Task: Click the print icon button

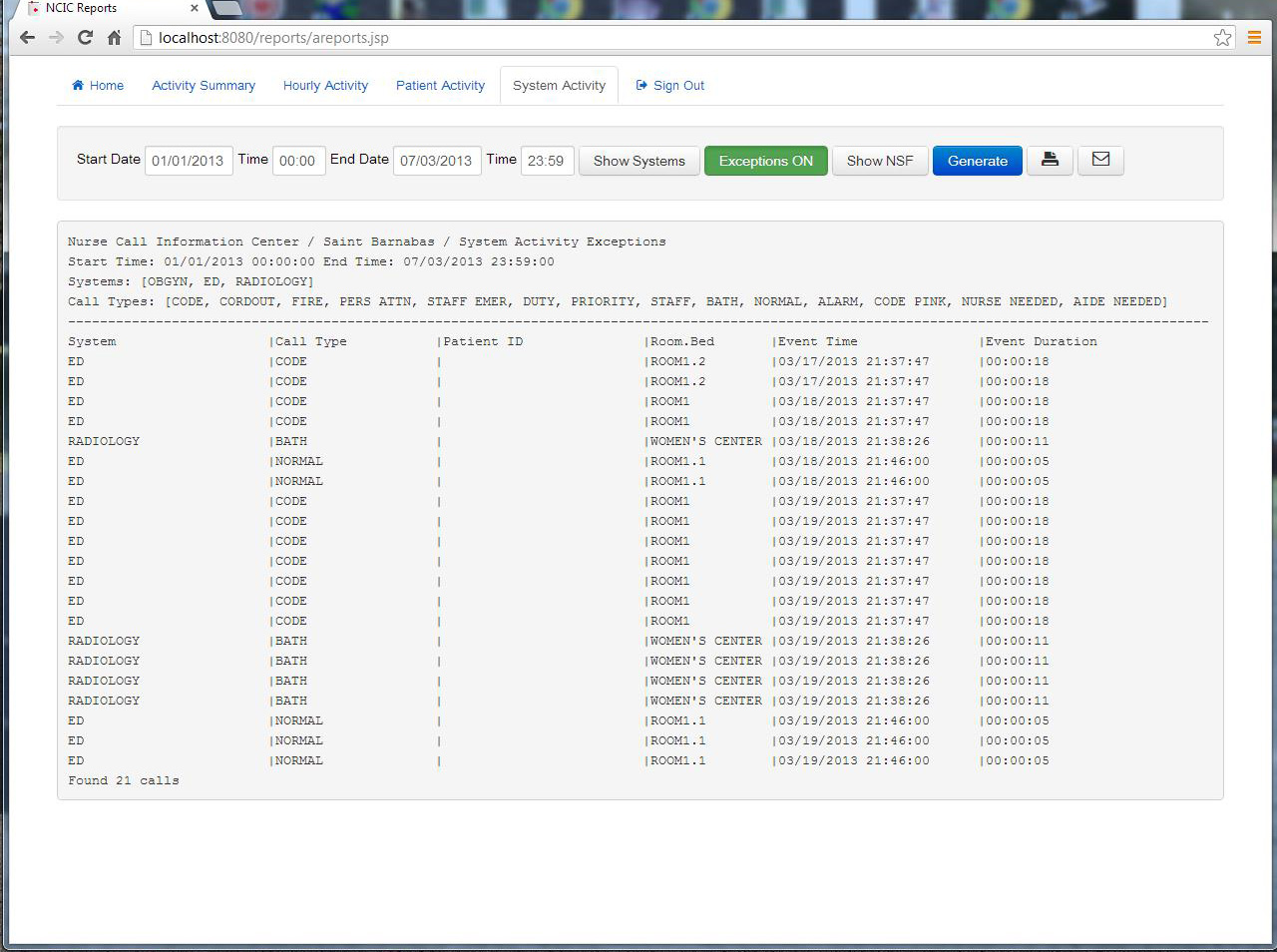Action: 1050,160
